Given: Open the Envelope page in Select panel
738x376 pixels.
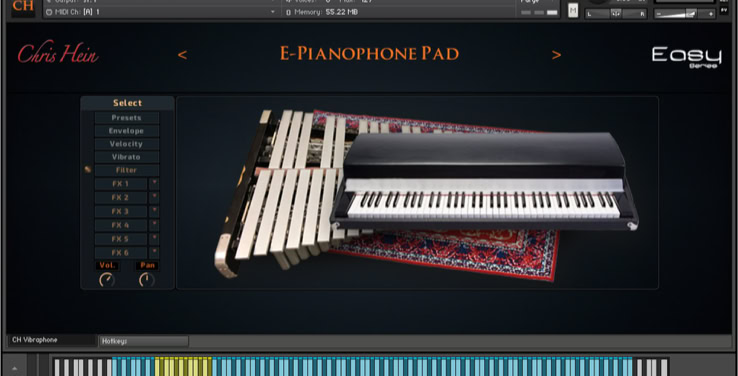Looking at the screenshot, I should [x=127, y=131].
